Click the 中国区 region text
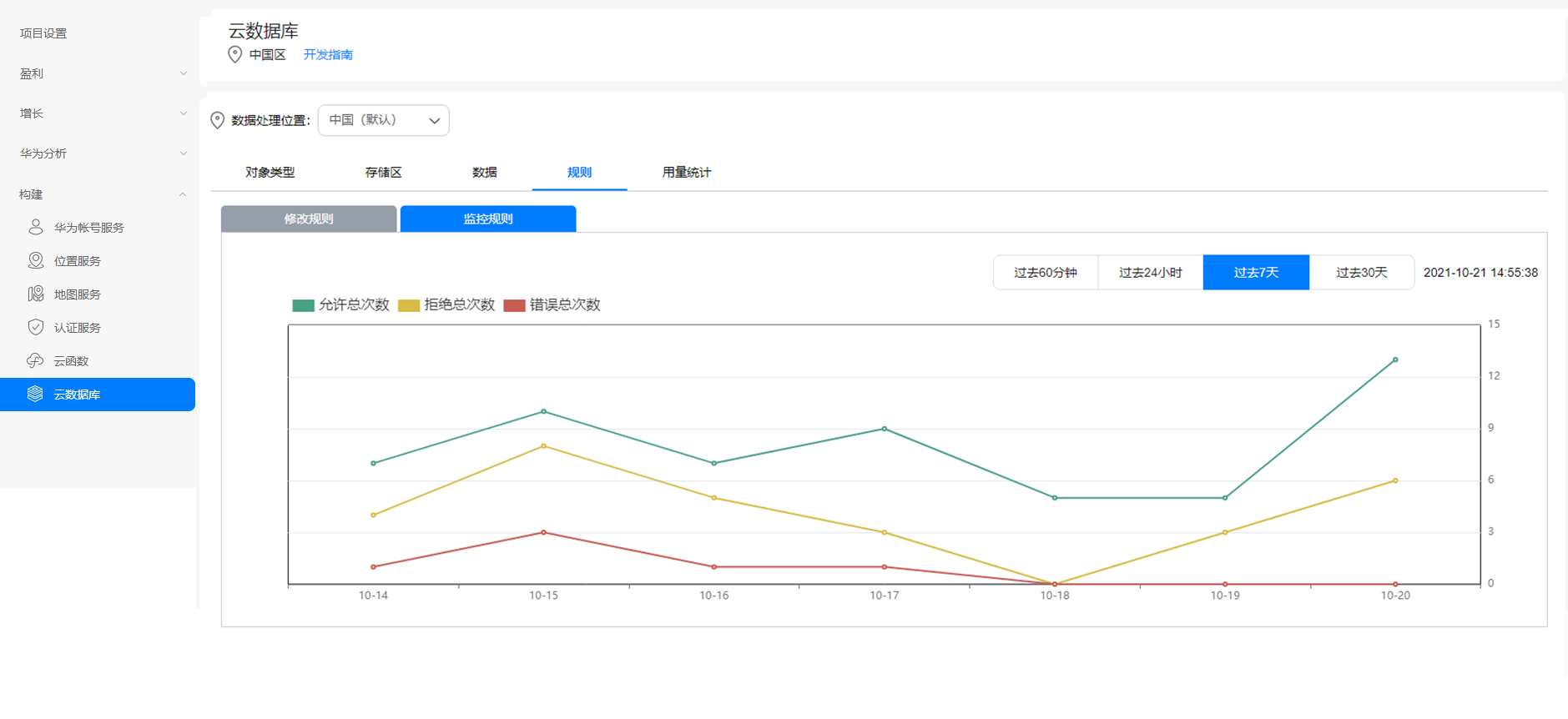 [267, 54]
